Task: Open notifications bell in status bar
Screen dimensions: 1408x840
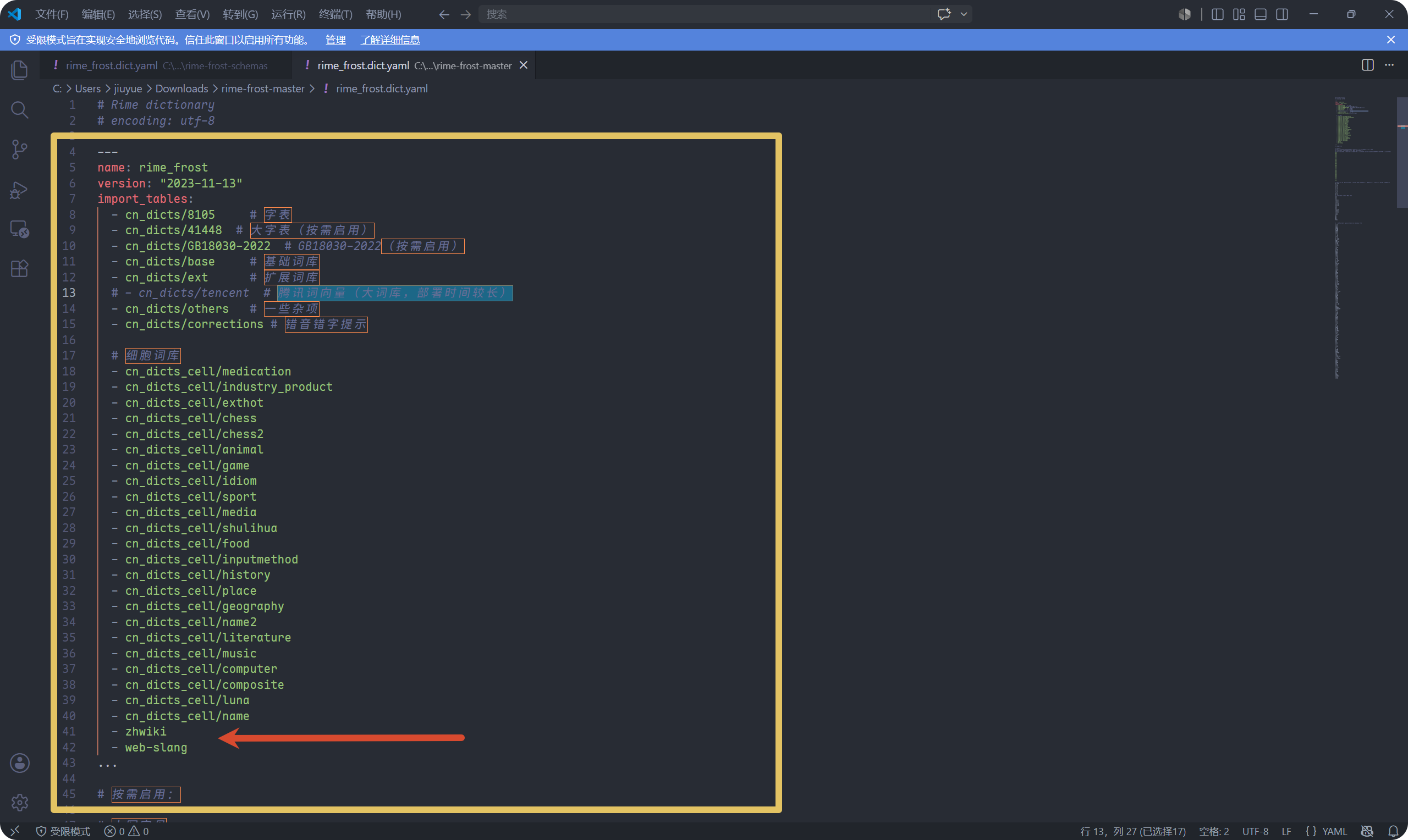Action: [x=1393, y=831]
